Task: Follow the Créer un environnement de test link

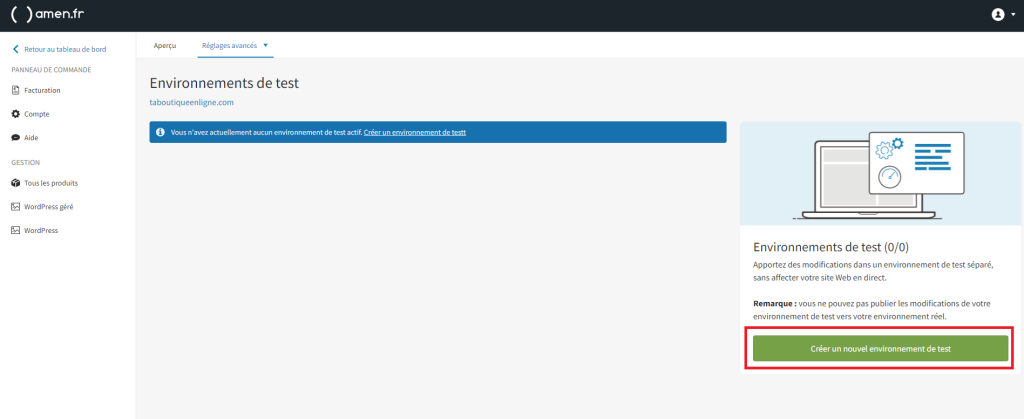Action: [415, 132]
